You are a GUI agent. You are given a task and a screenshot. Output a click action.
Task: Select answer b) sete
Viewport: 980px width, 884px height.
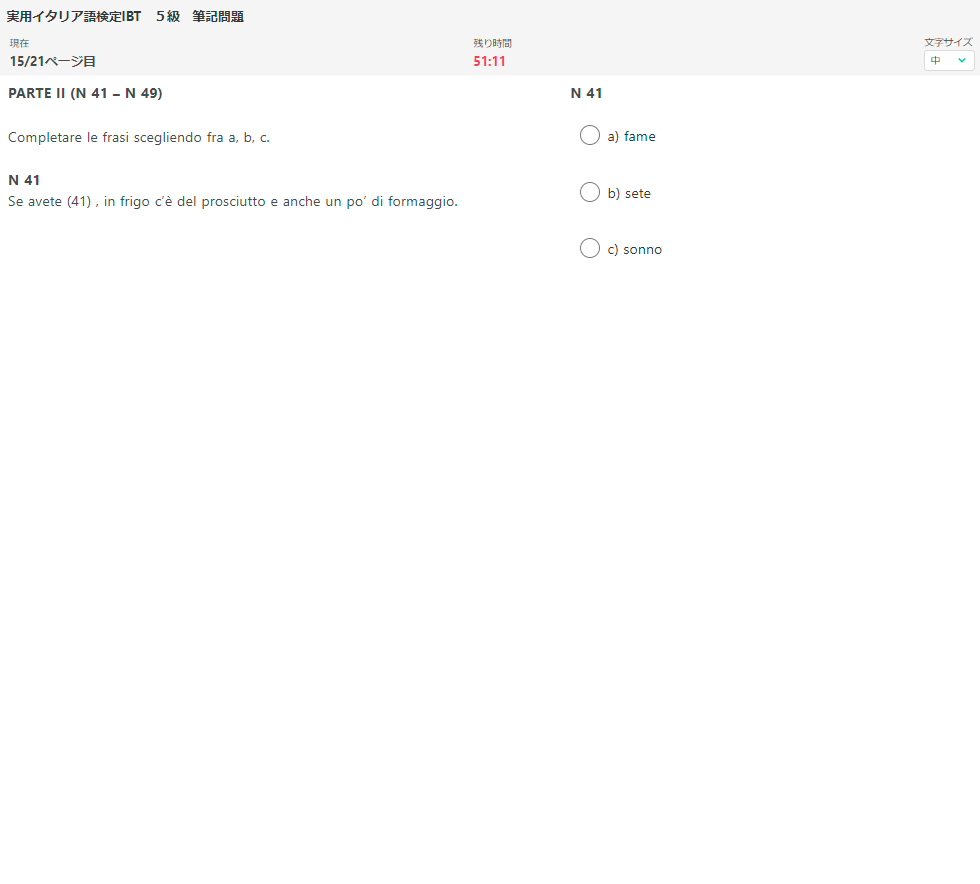click(x=589, y=193)
